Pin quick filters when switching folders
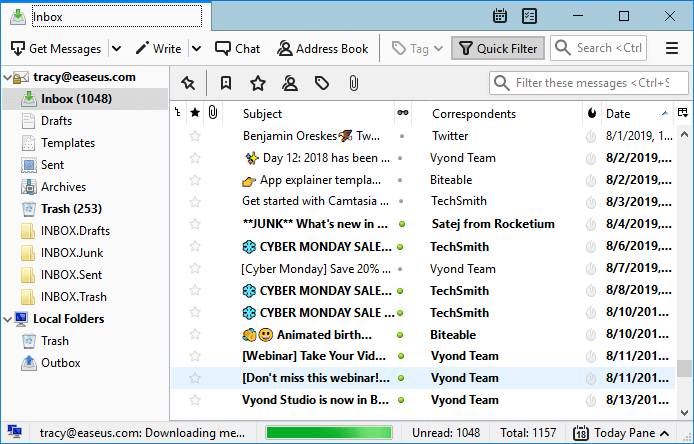The width and height of the screenshot is (694, 444). coord(188,83)
